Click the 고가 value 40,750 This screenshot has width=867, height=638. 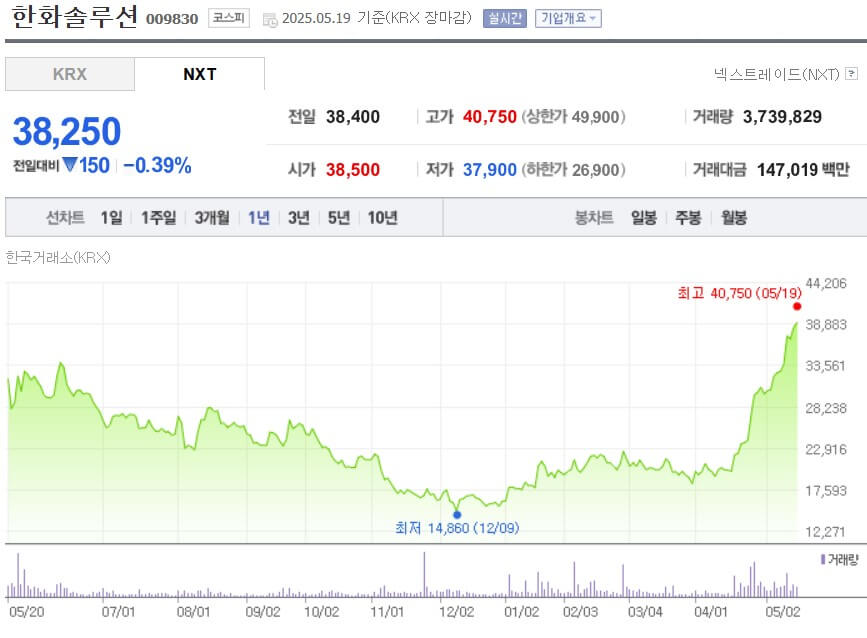[x=490, y=117]
